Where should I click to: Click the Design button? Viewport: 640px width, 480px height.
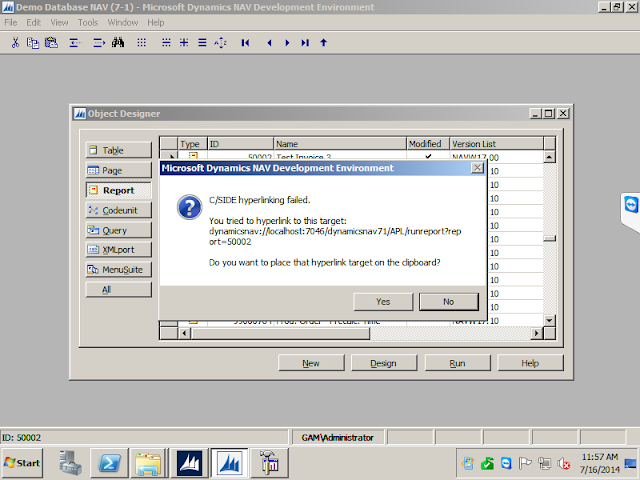(384, 363)
